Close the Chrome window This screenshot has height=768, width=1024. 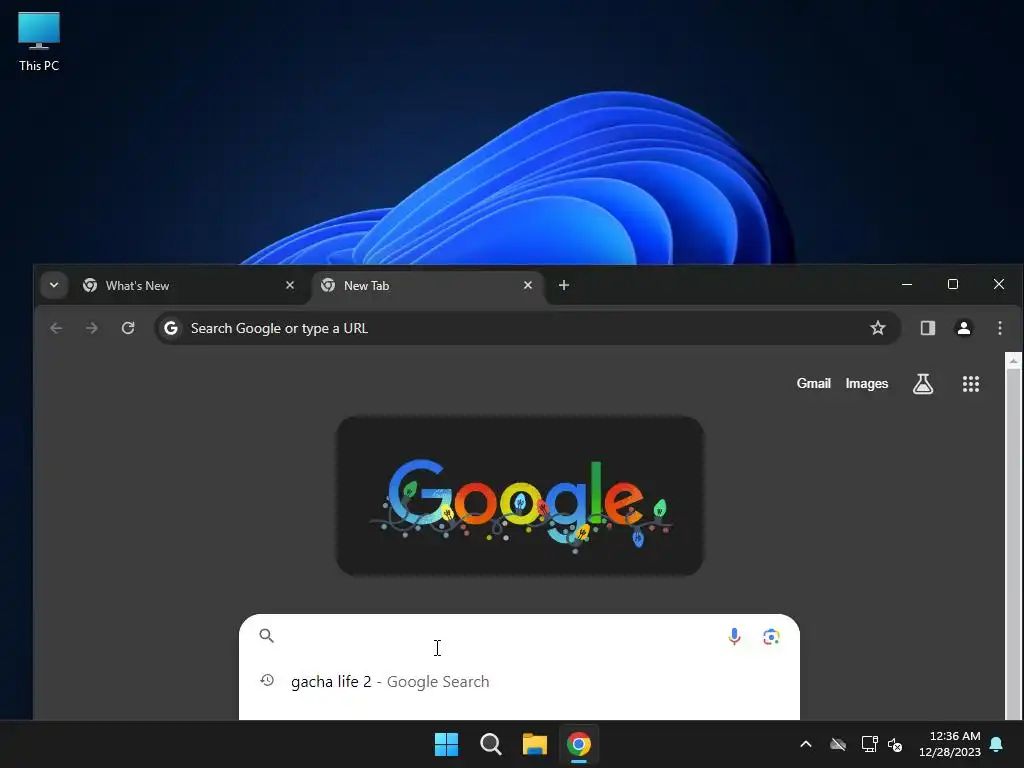(x=999, y=284)
